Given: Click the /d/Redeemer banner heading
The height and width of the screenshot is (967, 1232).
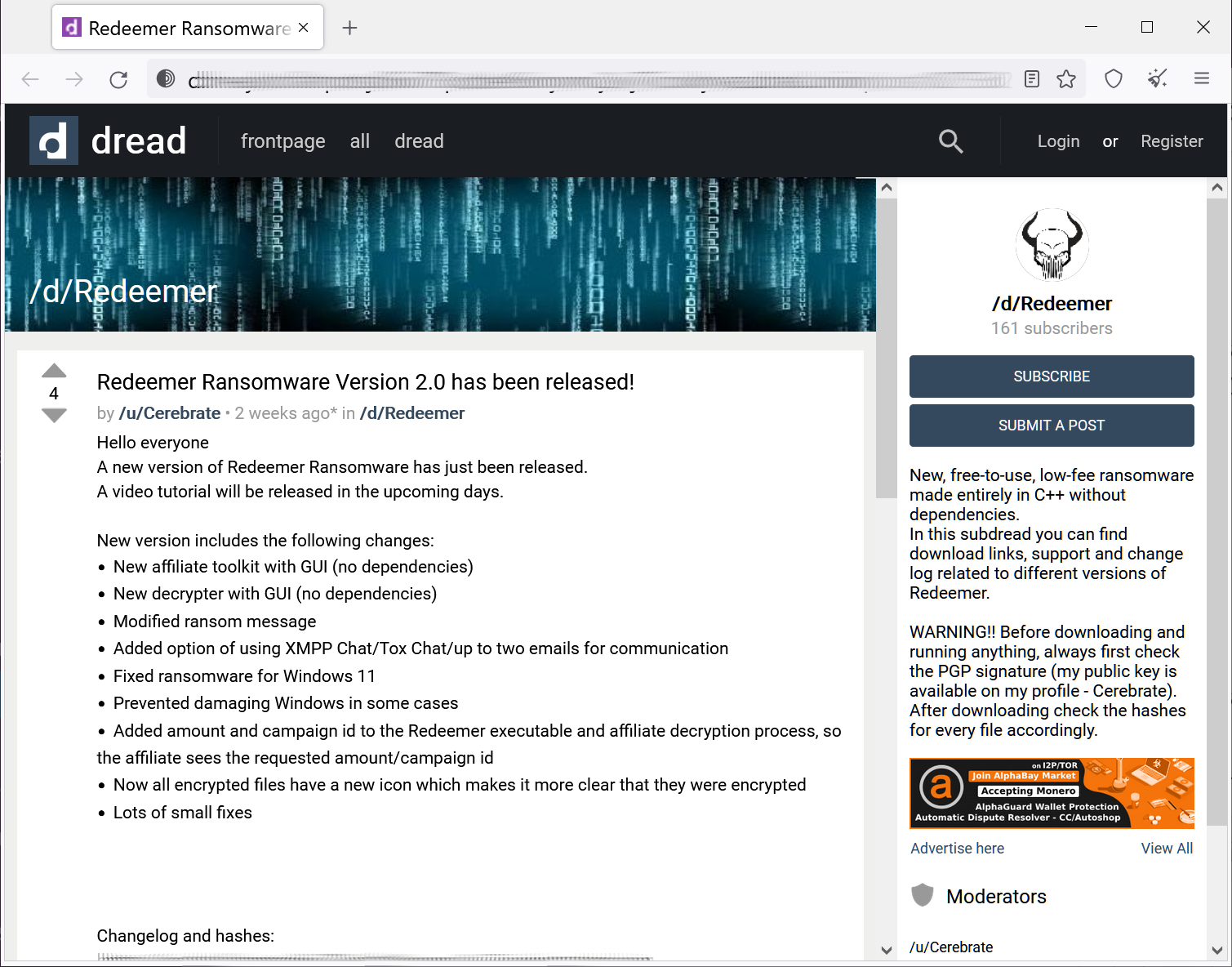Looking at the screenshot, I should (x=123, y=292).
